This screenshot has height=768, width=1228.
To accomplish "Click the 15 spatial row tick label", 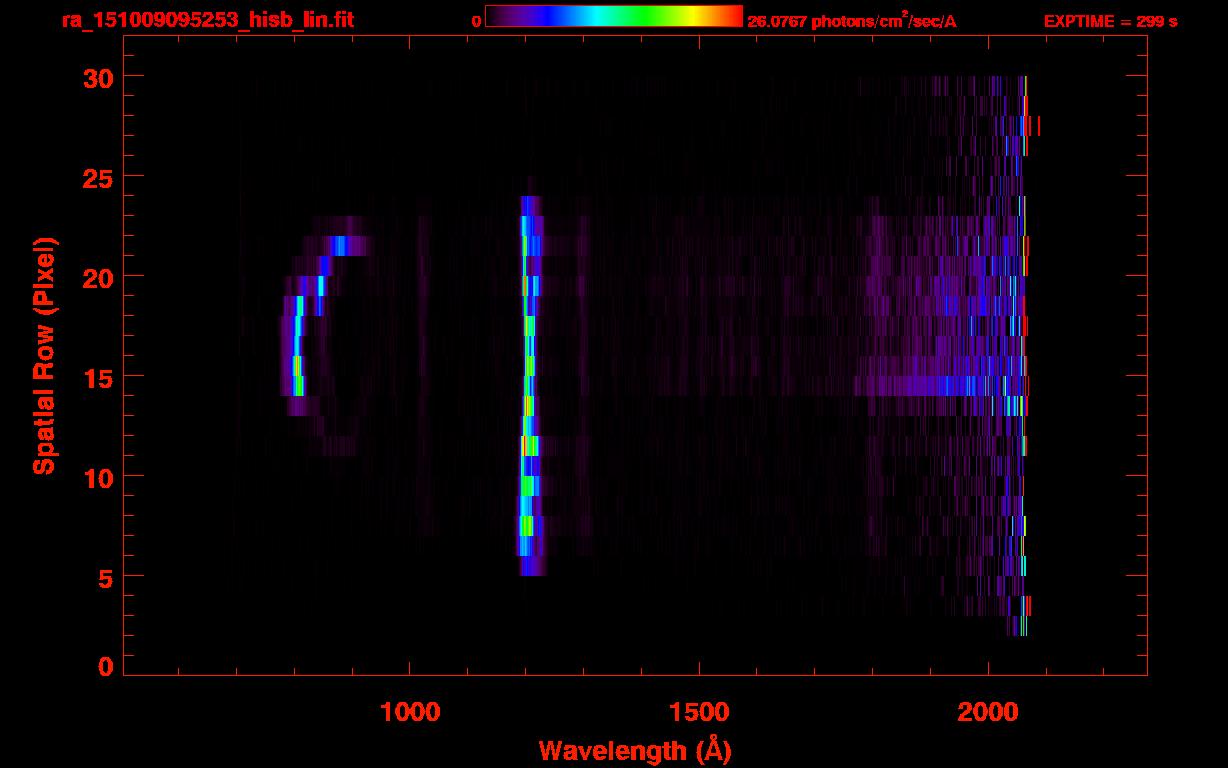I will coord(98,377).
